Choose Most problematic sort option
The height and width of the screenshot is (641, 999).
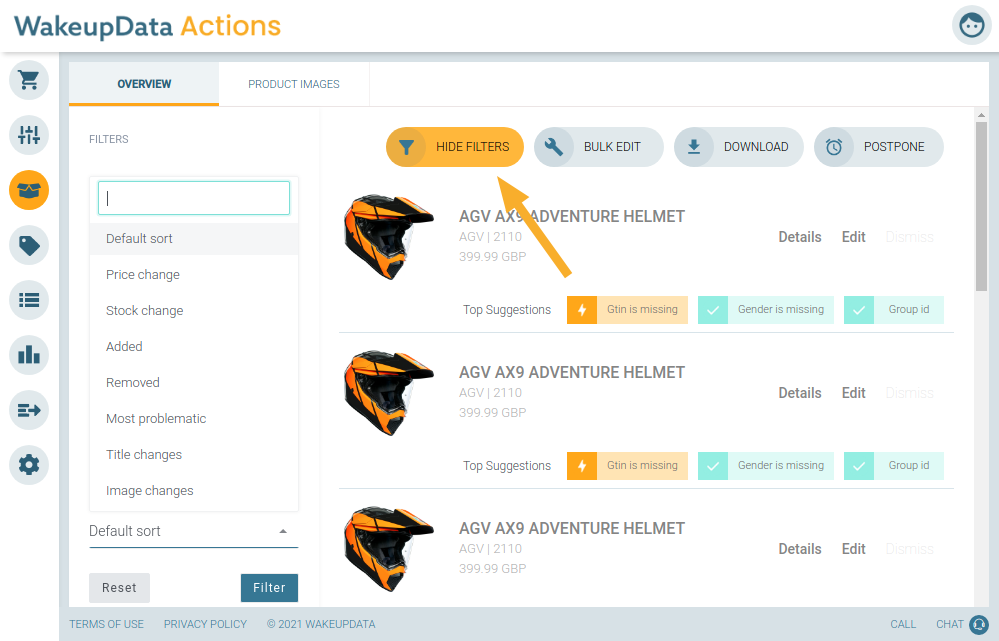pyautogui.click(x=194, y=419)
